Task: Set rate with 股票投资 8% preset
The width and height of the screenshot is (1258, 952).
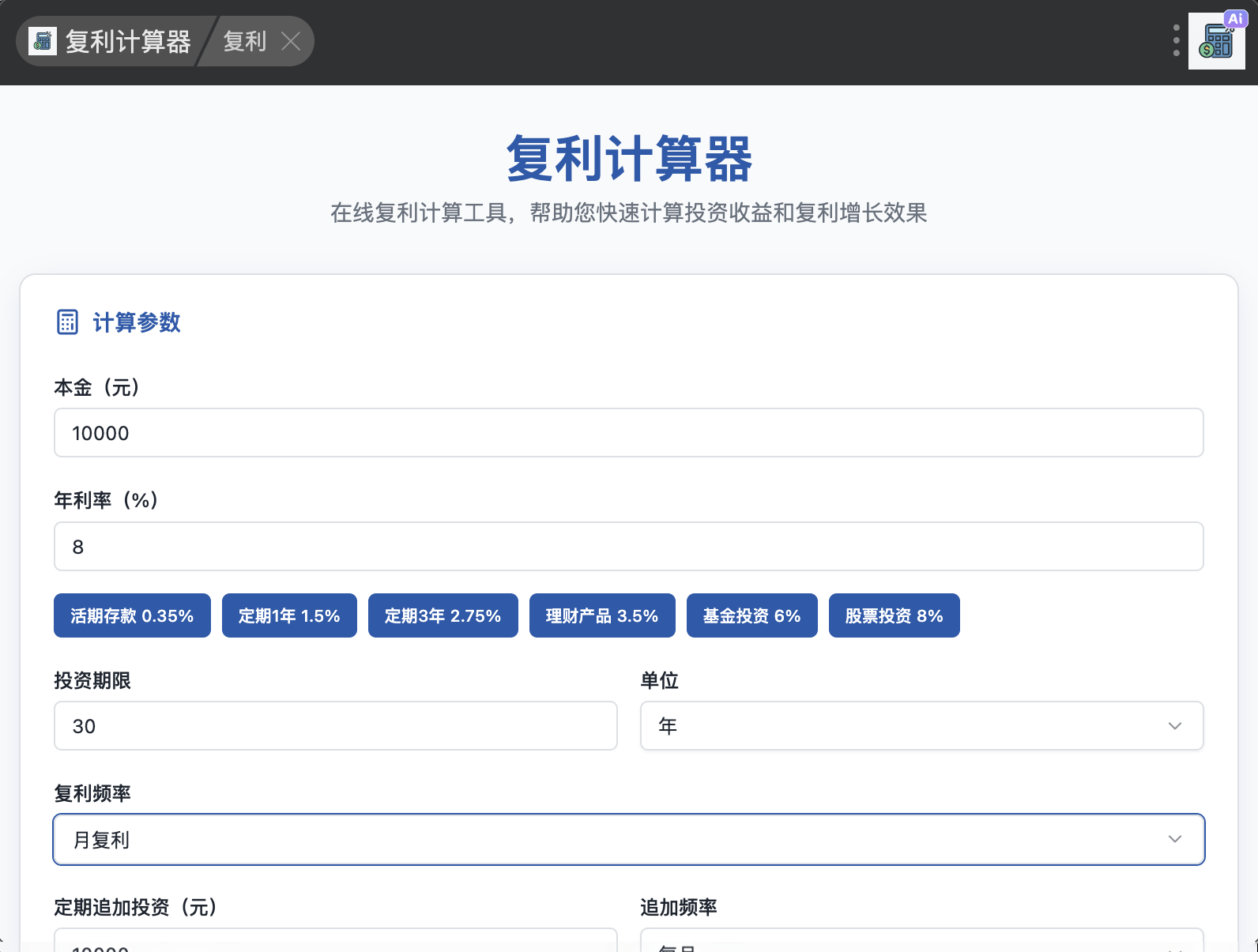Action: (894, 615)
